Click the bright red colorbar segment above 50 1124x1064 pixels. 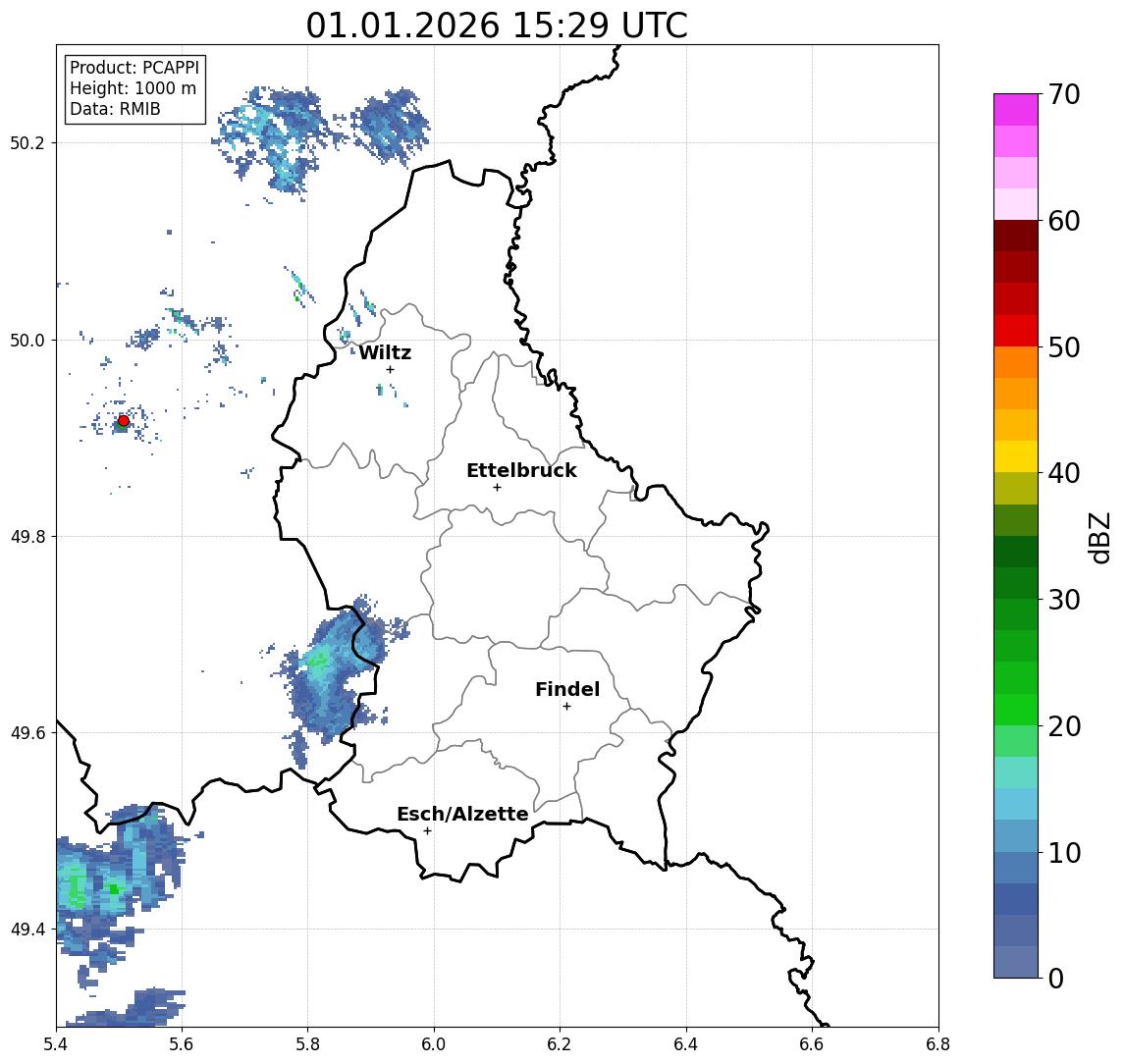click(x=1016, y=331)
